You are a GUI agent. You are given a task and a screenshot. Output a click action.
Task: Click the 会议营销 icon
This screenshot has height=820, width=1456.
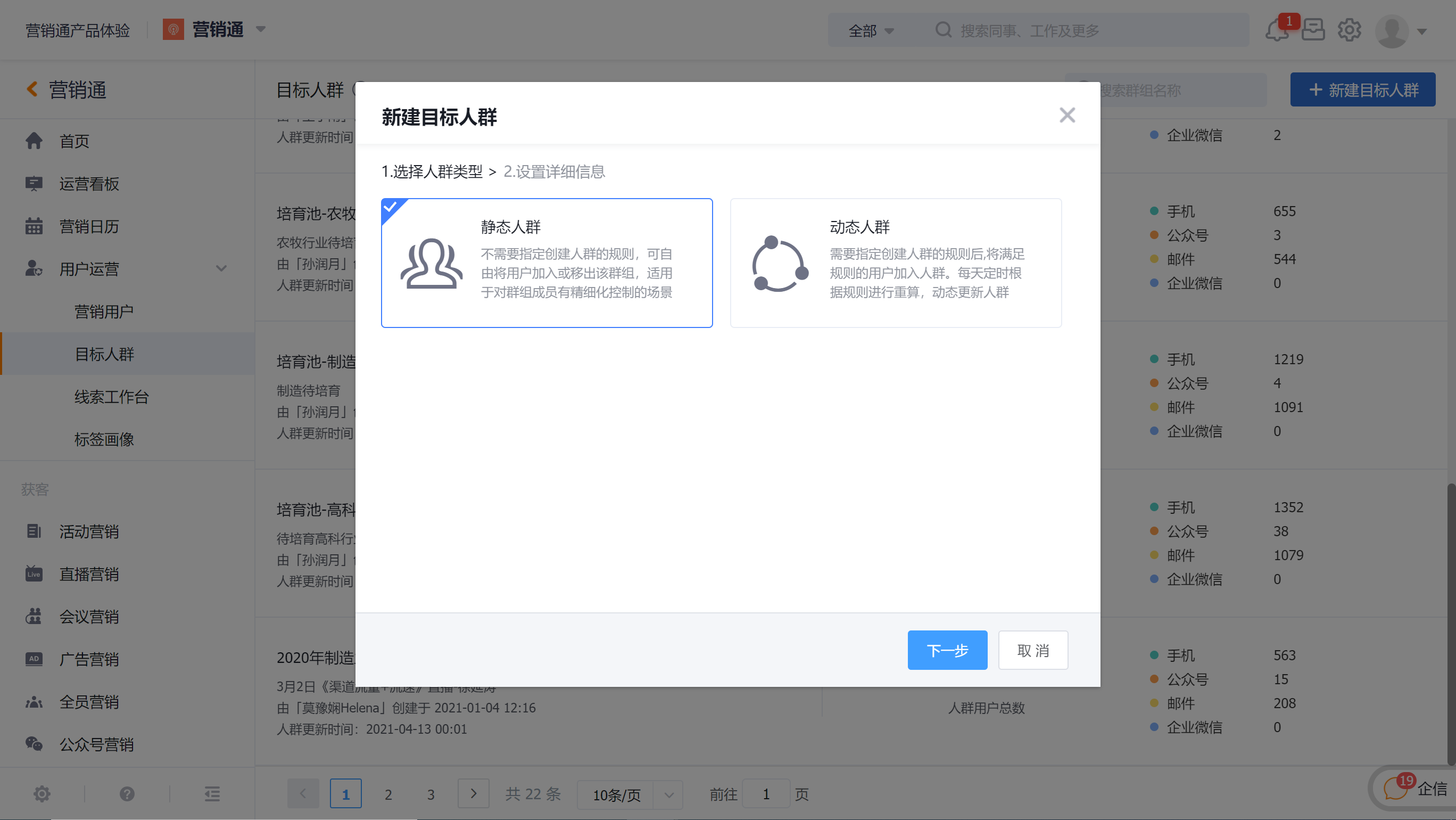point(34,616)
